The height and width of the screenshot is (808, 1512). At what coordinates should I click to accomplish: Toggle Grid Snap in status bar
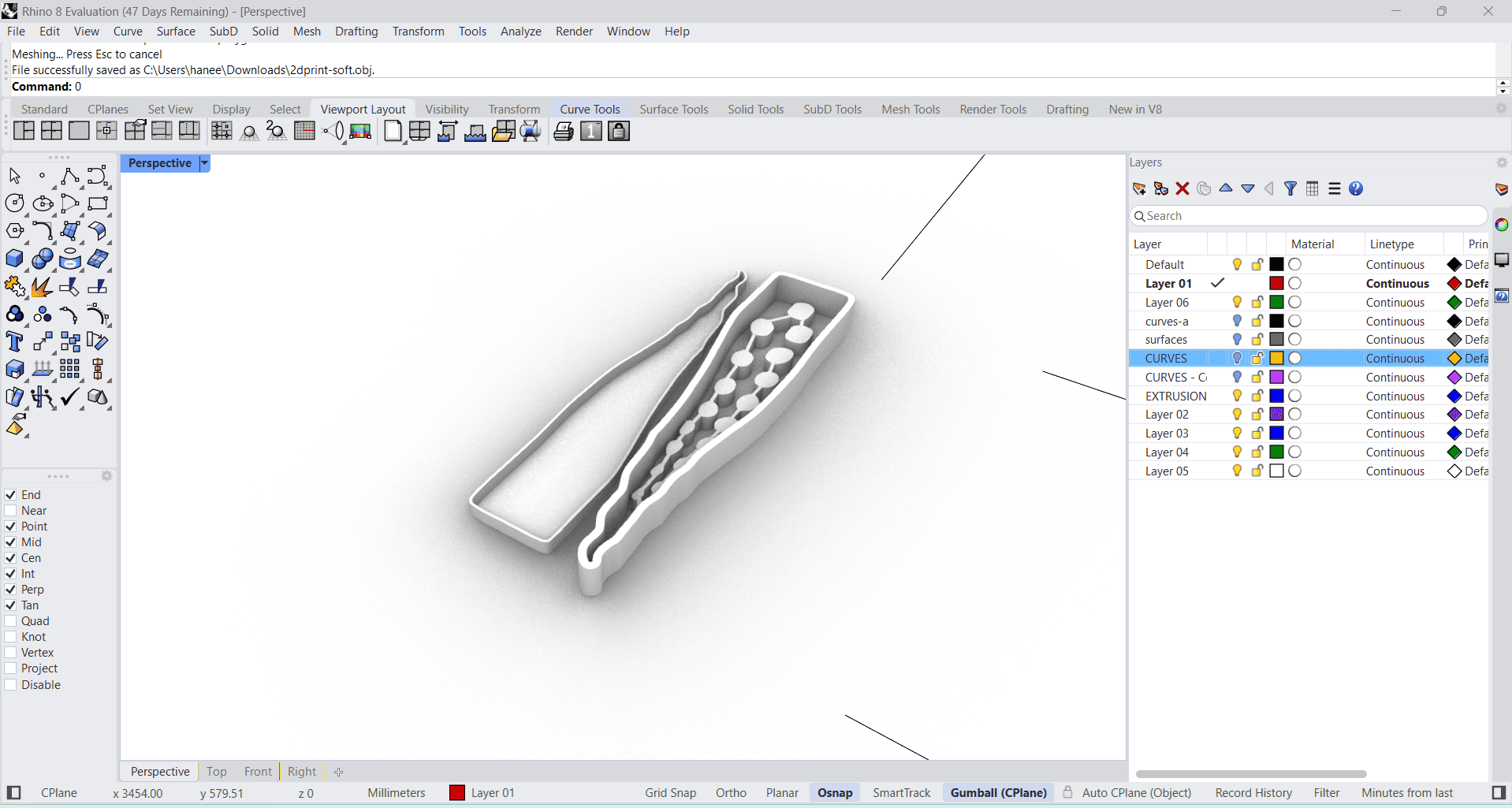pos(670,793)
